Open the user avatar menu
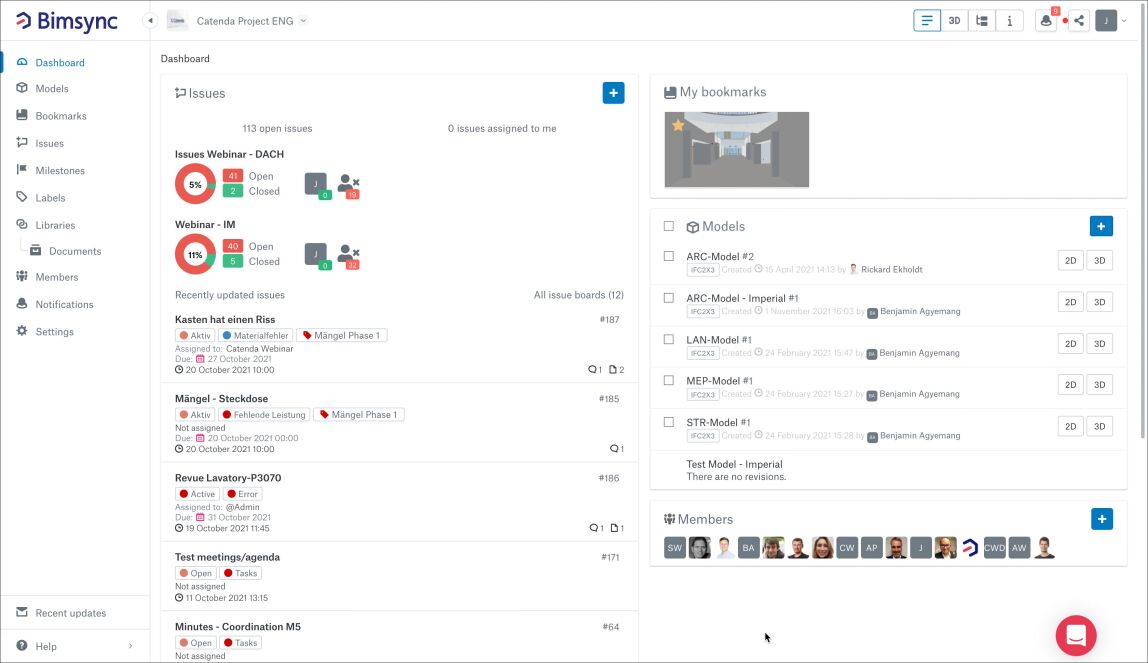The image size is (1148, 663). click(x=1106, y=20)
